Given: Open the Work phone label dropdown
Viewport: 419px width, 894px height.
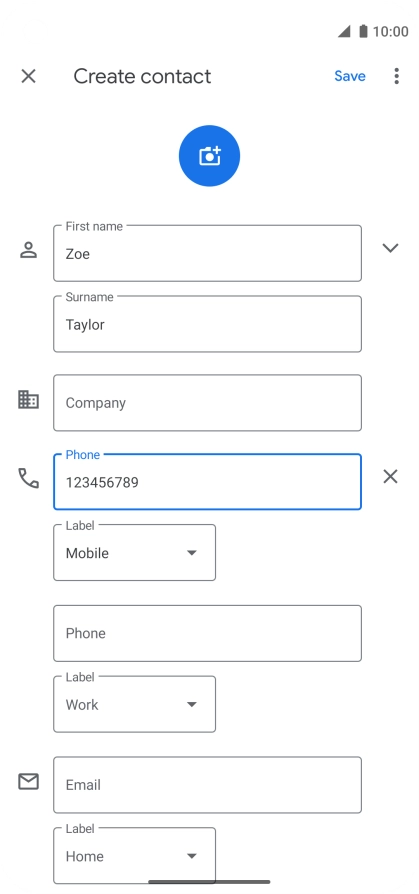Looking at the screenshot, I should (x=135, y=704).
